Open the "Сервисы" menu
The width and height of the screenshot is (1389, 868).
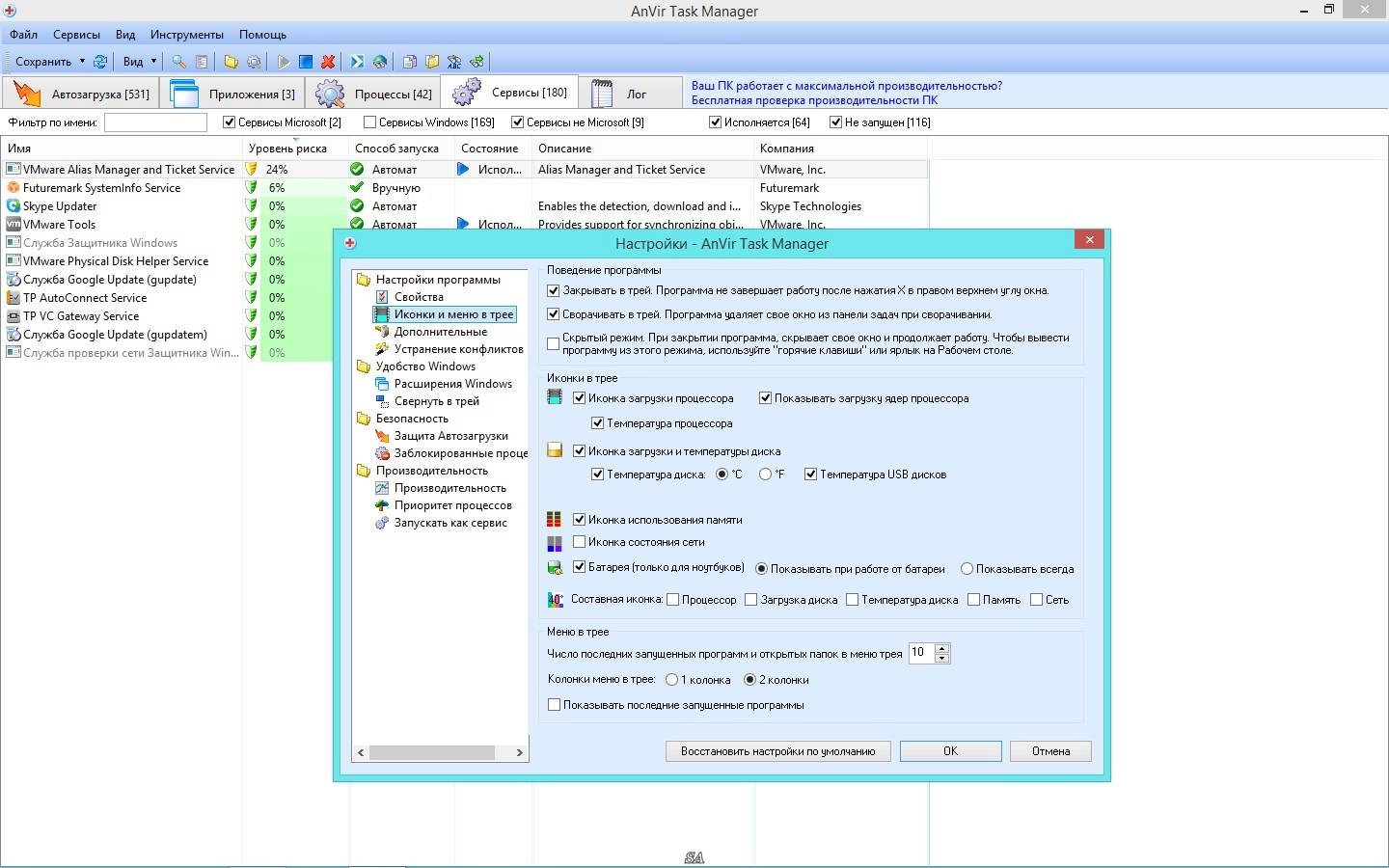click(76, 34)
